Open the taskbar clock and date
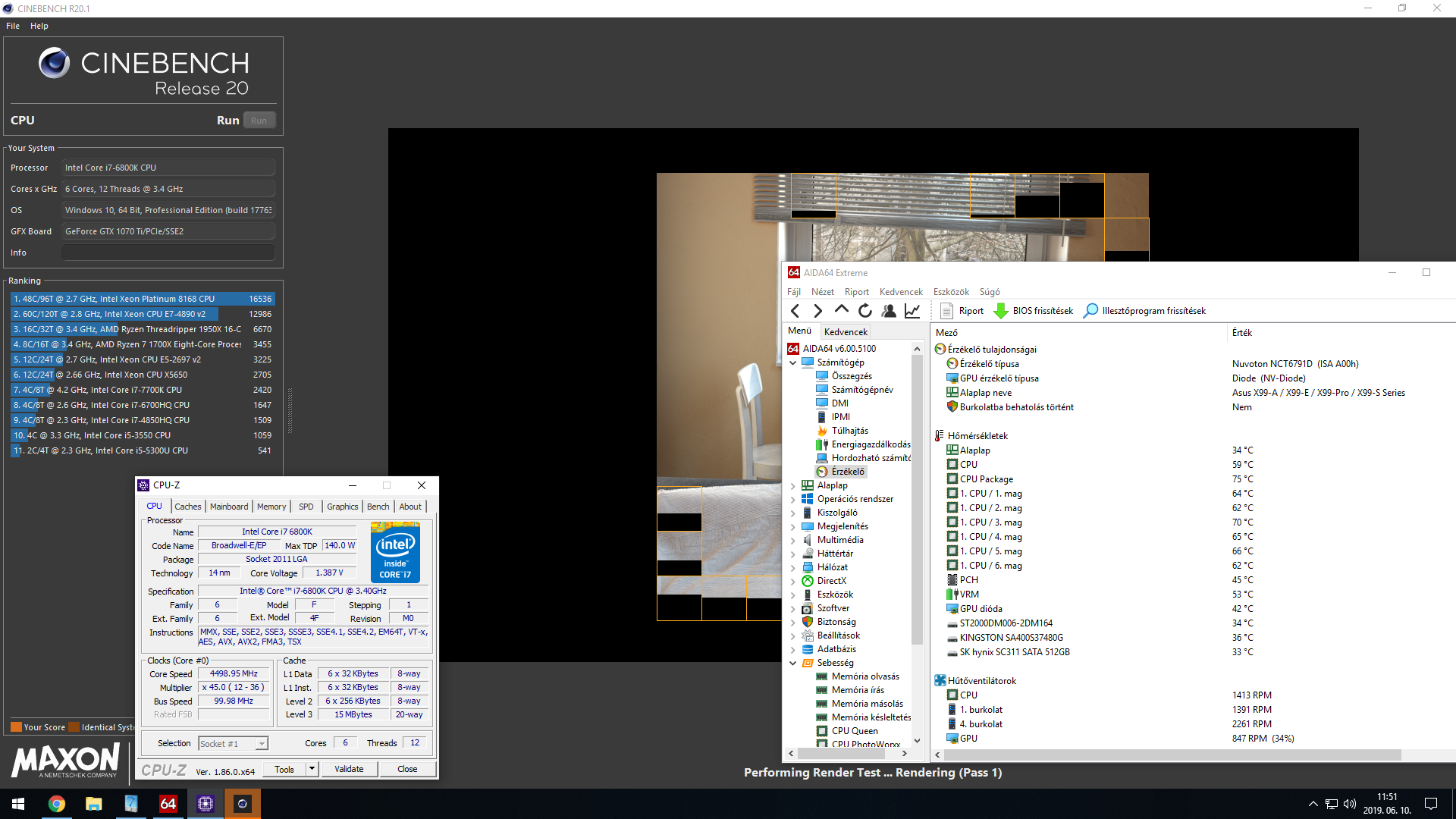The height and width of the screenshot is (819, 1456). 1387,804
